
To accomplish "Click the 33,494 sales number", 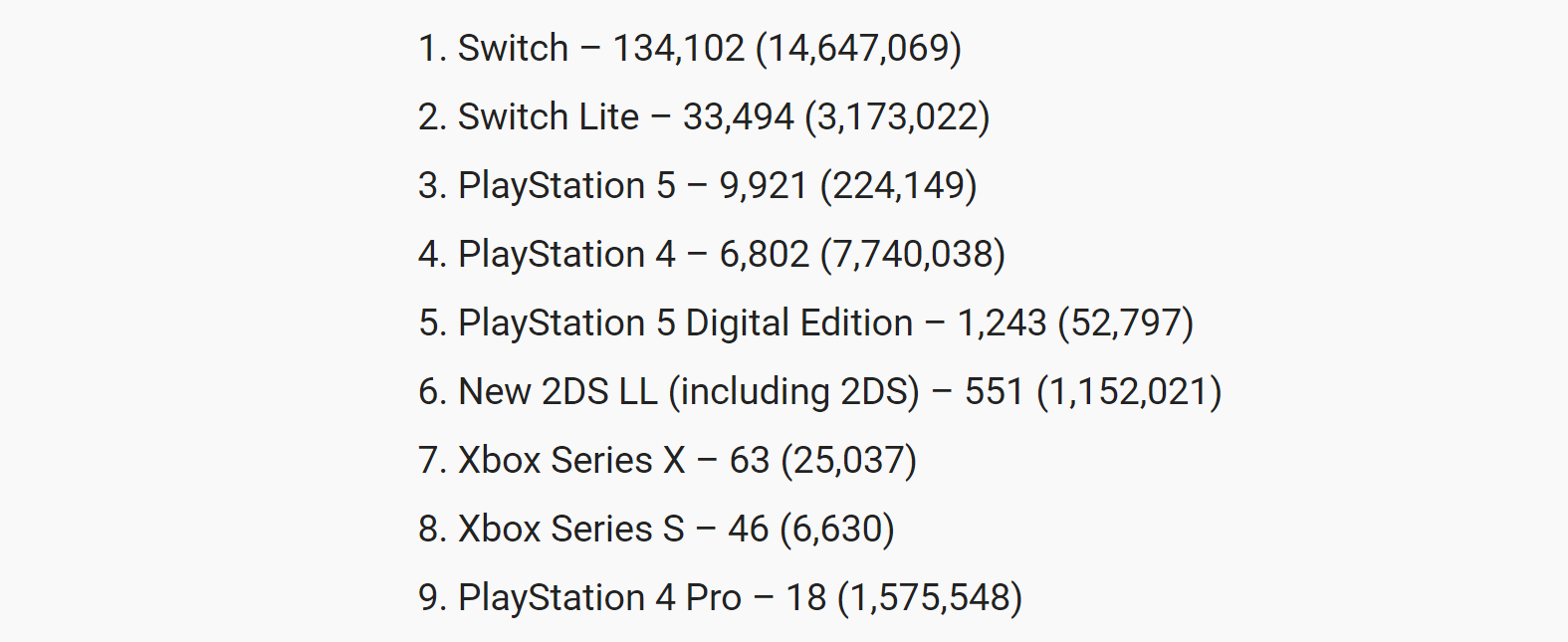I will point(738,116).
